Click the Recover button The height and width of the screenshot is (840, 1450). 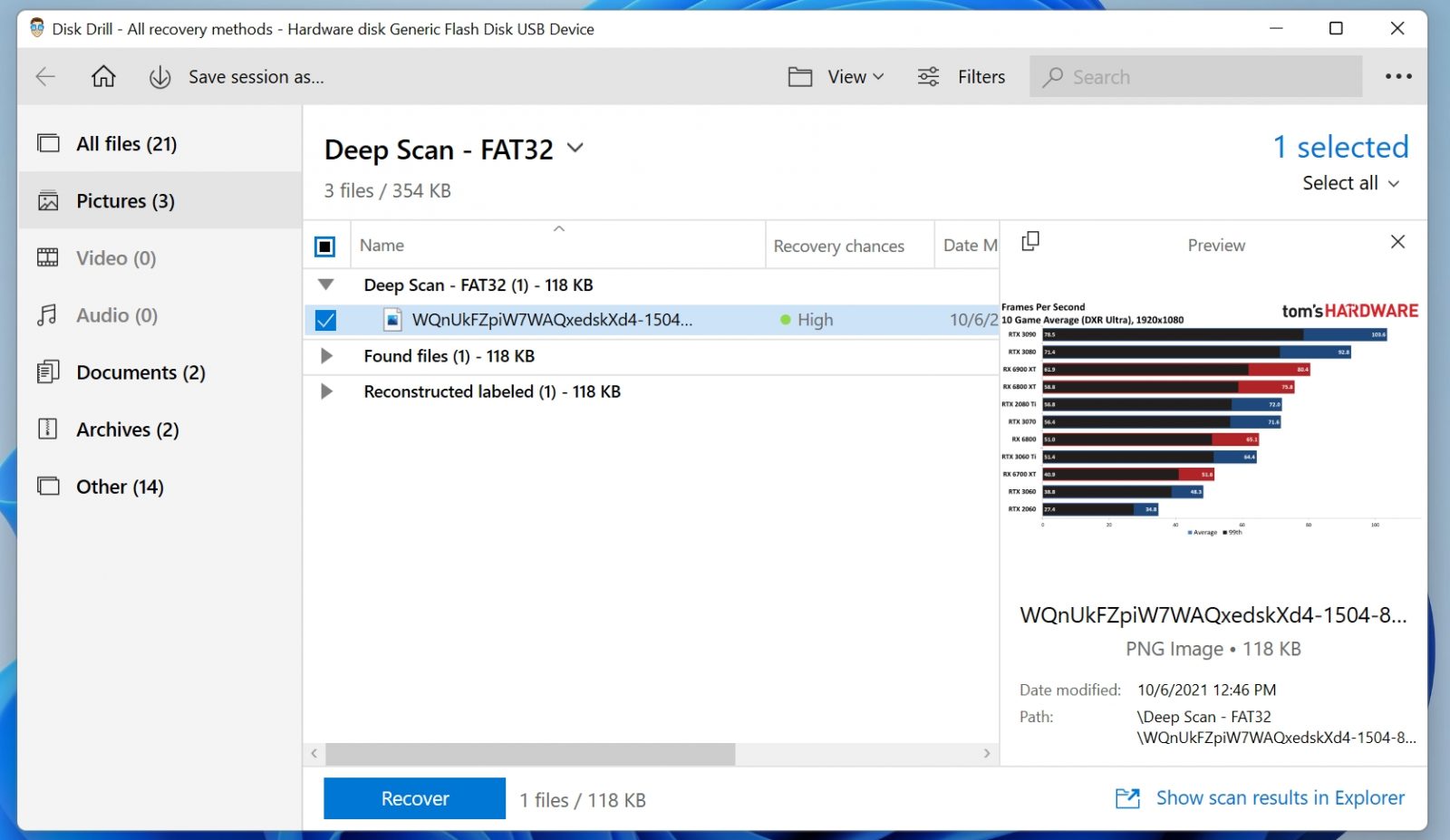(x=414, y=798)
